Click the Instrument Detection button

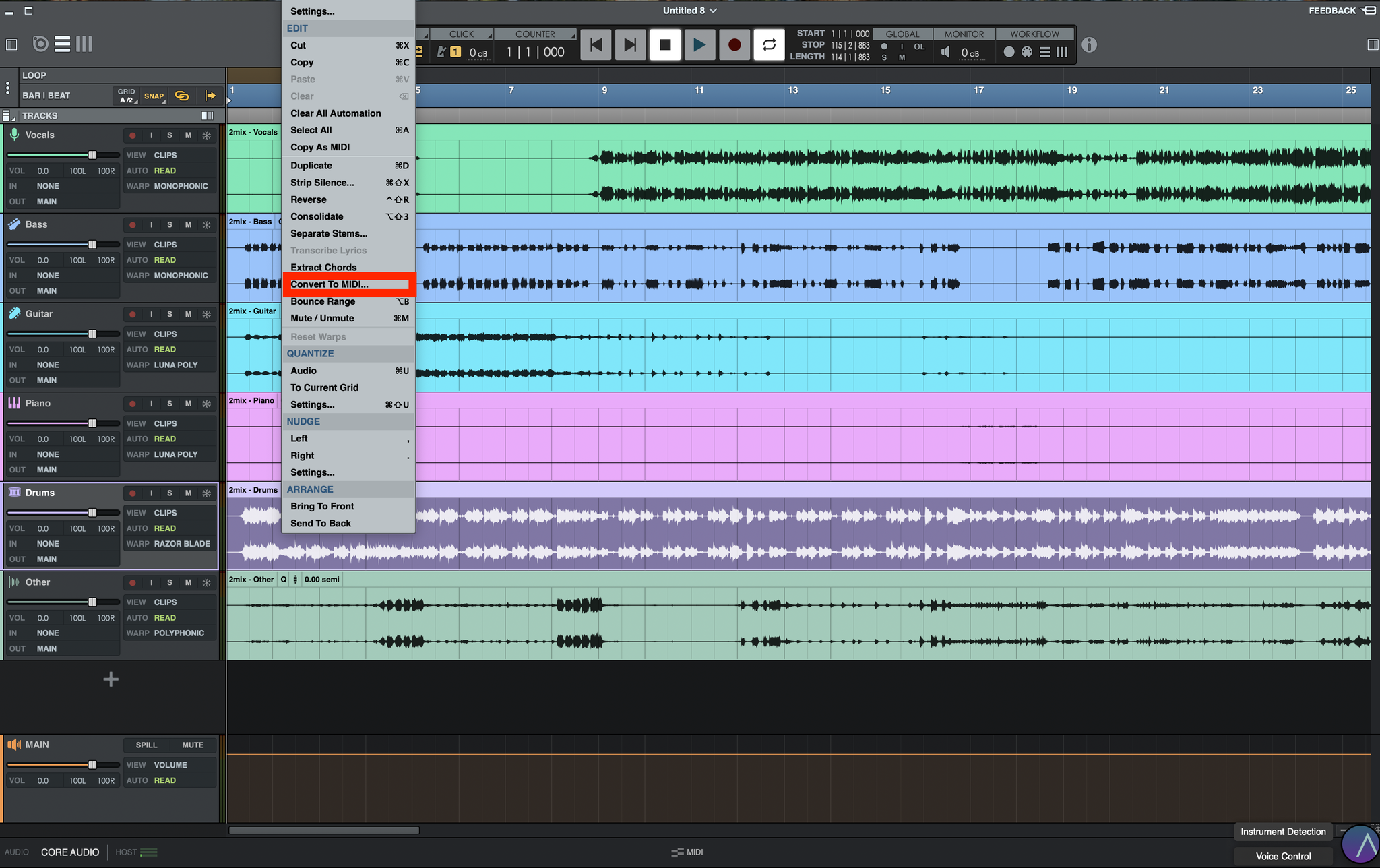click(1283, 832)
